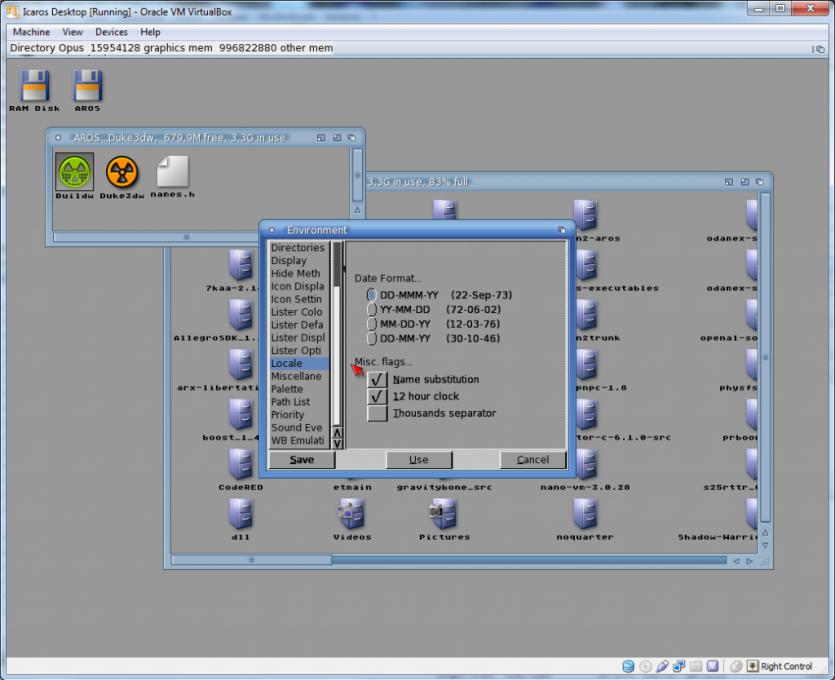Enable the Thousands separator checkbox
835x680 pixels.
(x=377, y=413)
